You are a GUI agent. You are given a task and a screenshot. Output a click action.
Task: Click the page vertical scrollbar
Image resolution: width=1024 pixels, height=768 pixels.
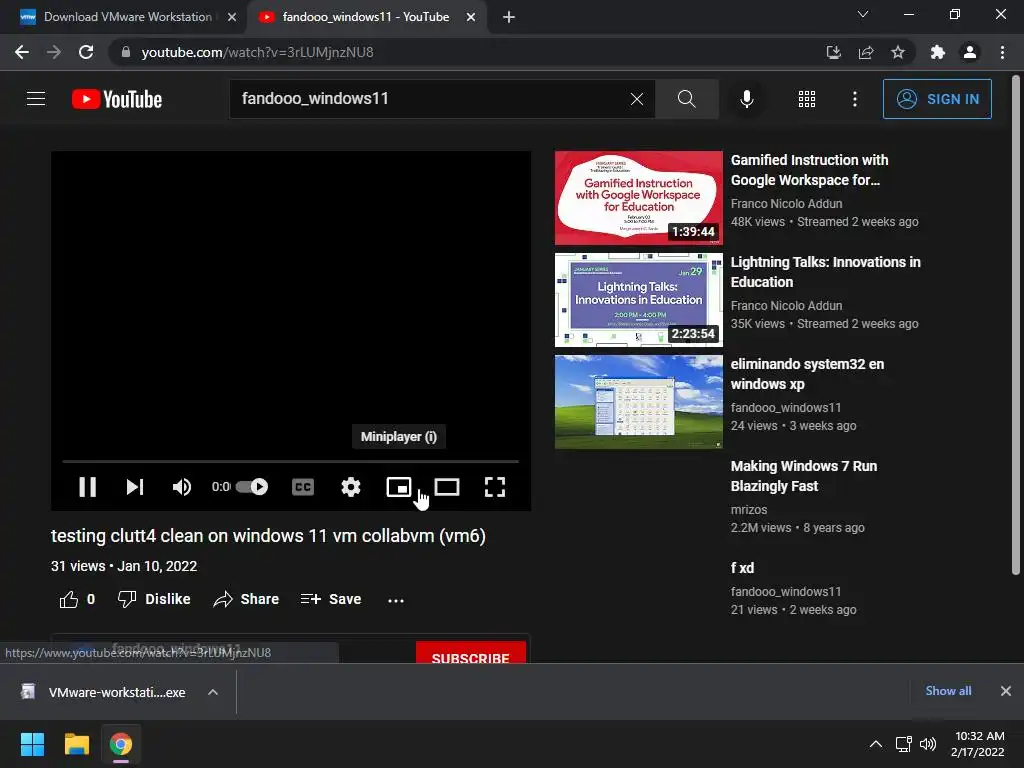(1016, 327)
